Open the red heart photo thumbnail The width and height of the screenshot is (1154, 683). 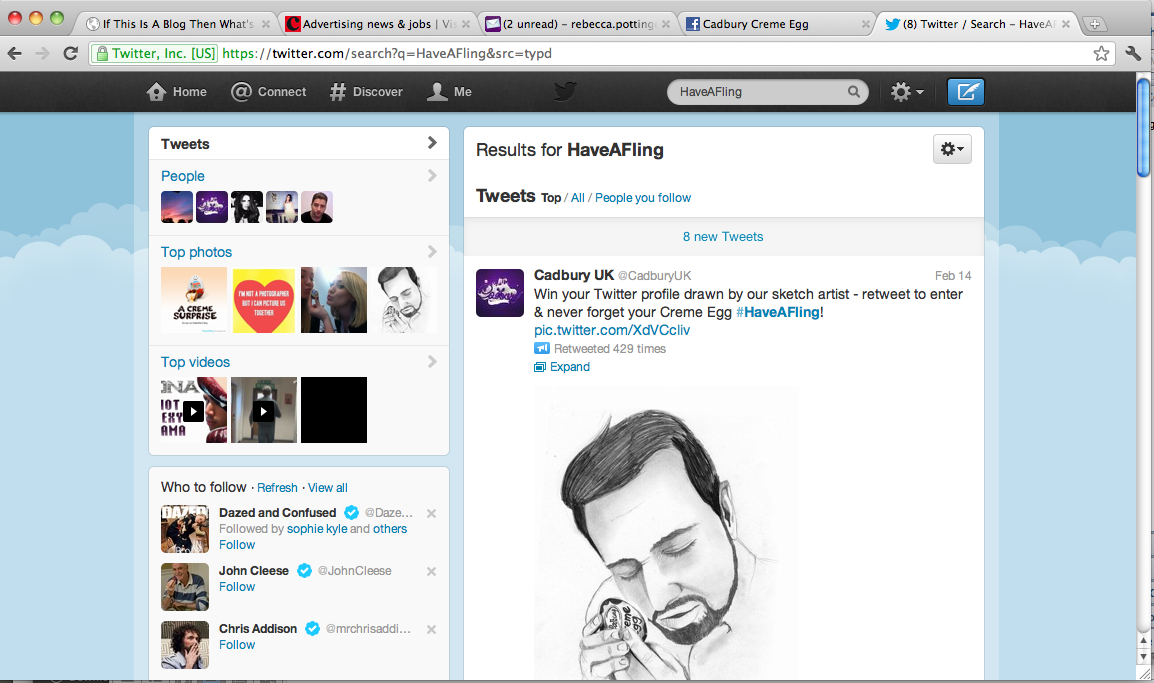tap(263, 300)
